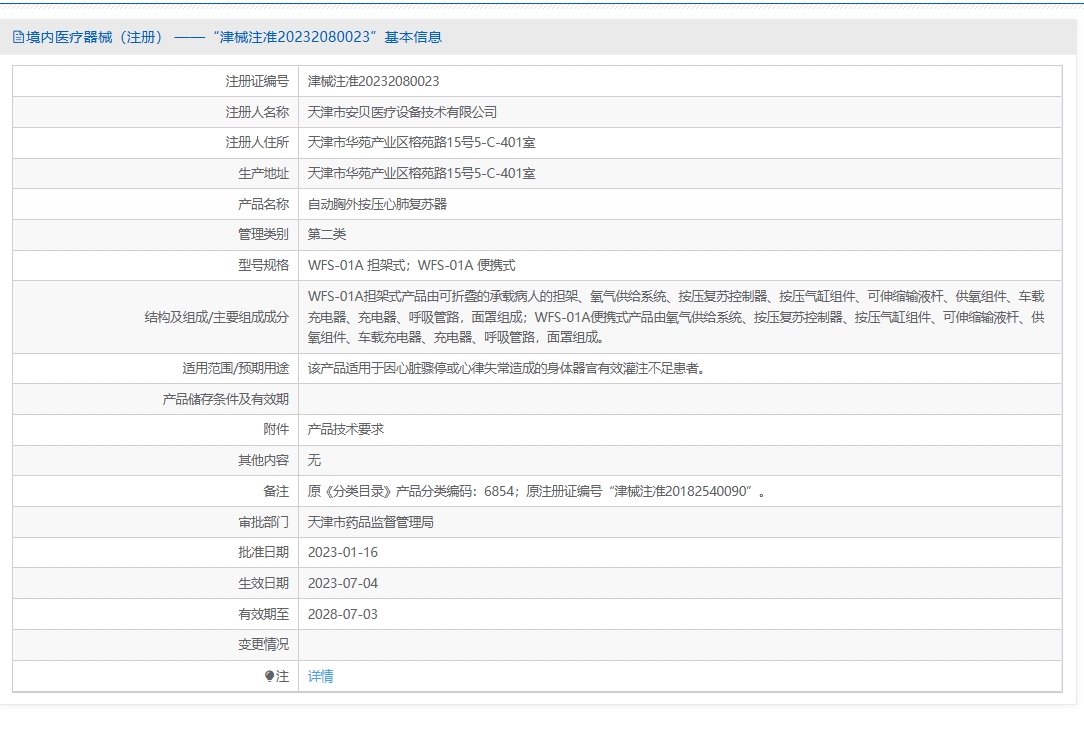Click attachment value 产品技术要求
This screenshot has width=1084, height=731.
346,429
